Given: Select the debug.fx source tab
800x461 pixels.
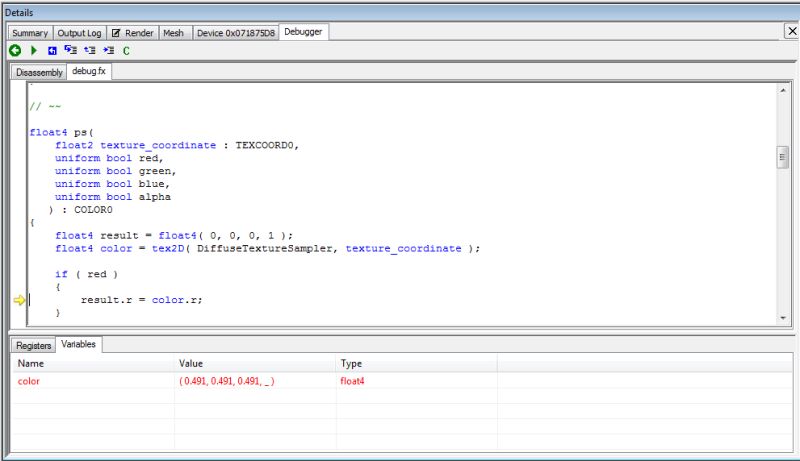Looking at the screenshot, I should click(89, 71).
